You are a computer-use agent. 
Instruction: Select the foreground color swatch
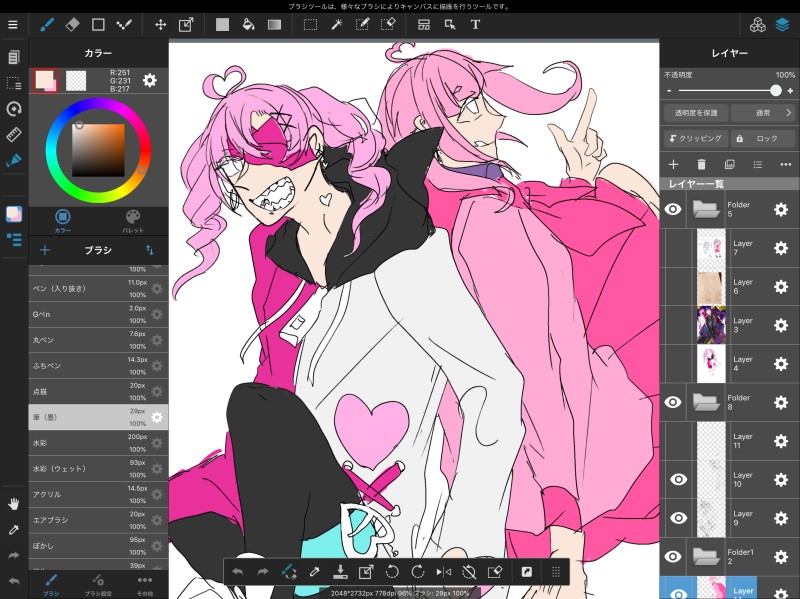[x=44, y=80]
